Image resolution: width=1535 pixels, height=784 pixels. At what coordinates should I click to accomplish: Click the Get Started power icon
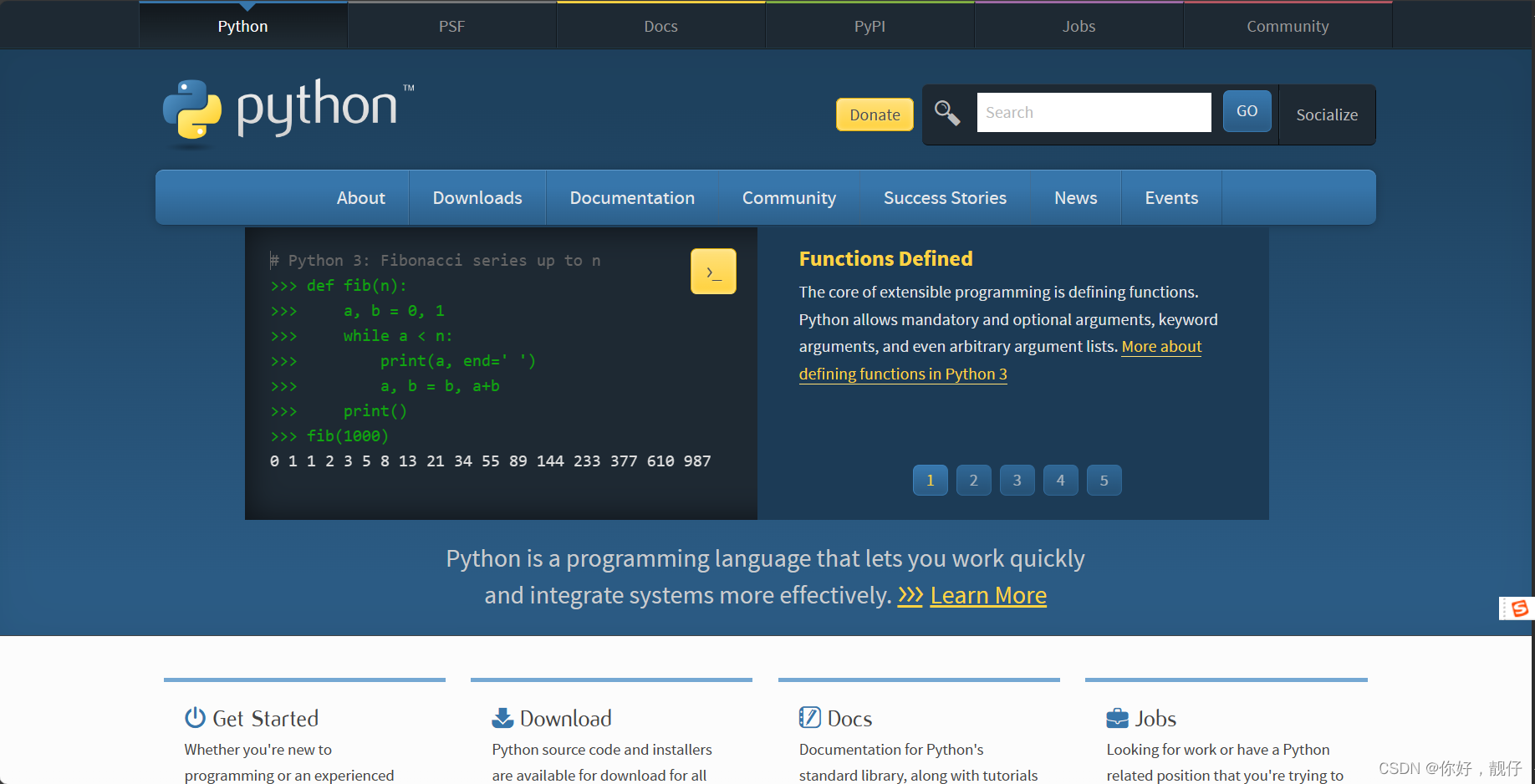[x=195, y=718]
